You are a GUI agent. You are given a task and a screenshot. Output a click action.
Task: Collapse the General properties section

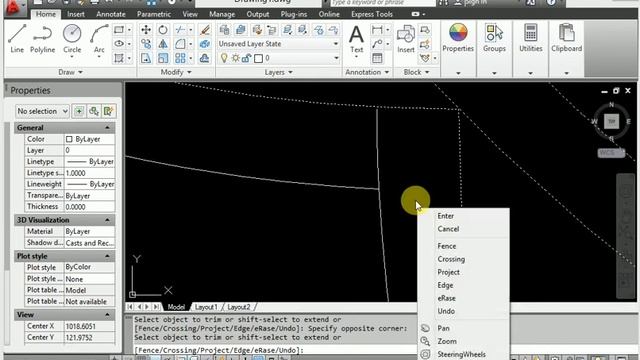point(107,128)
